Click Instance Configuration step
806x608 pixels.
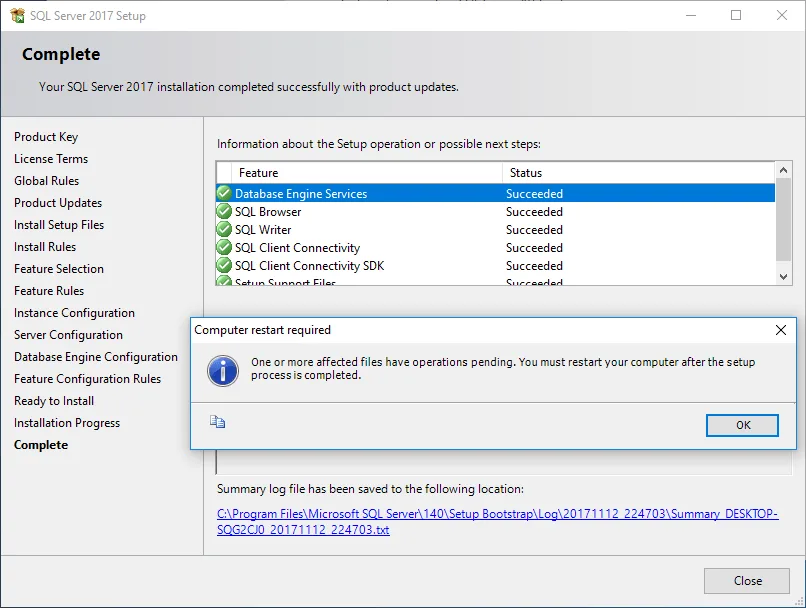point(74,313)
